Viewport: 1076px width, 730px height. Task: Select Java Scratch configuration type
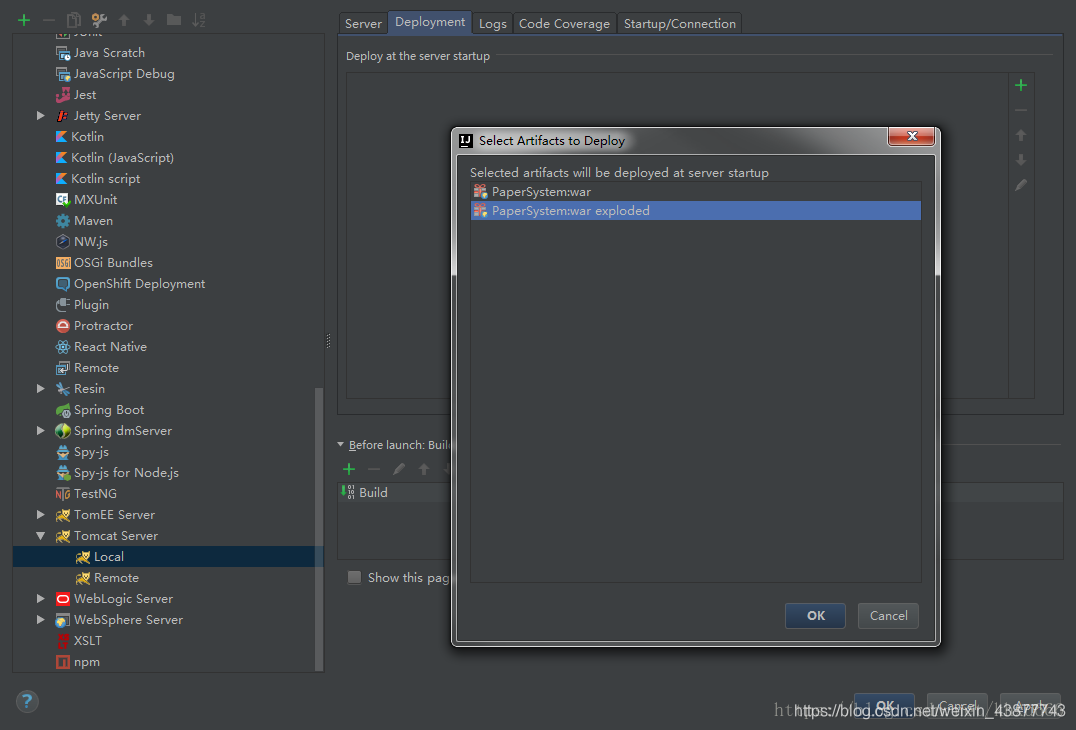(x=101, y=53)
